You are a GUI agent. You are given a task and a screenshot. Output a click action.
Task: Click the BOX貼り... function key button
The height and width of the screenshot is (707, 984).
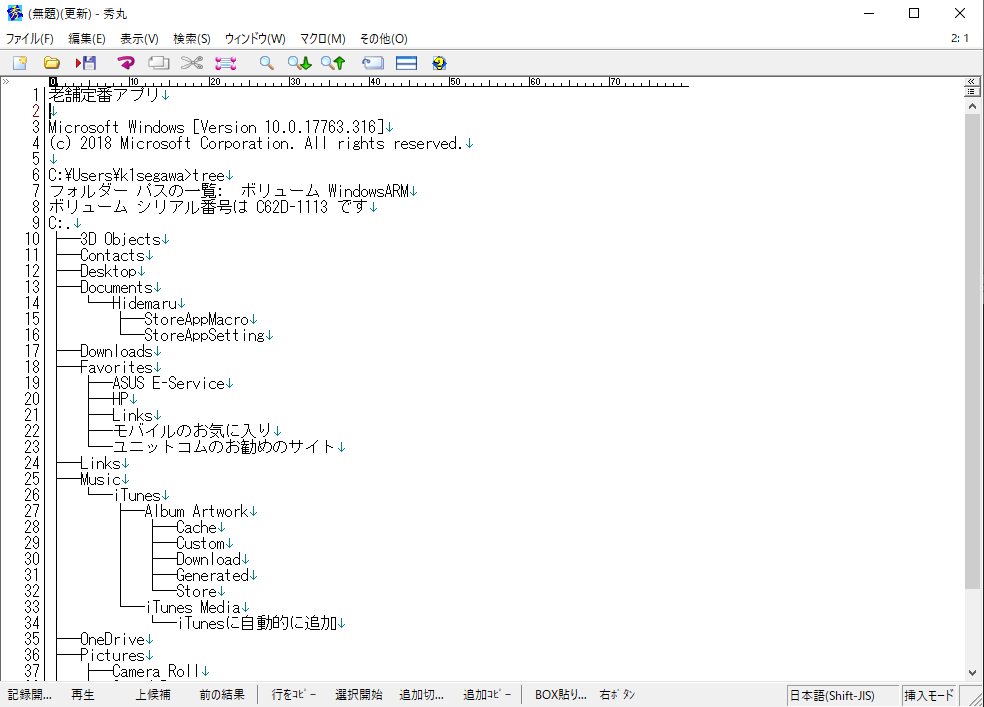tap(561, 695)
